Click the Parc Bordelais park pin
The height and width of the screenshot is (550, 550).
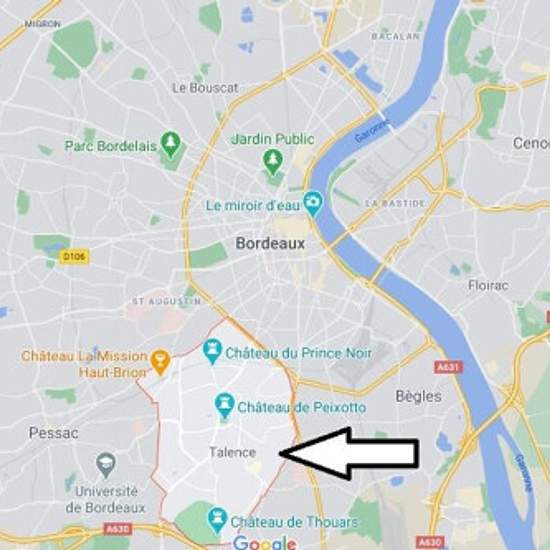coord(170,144)
